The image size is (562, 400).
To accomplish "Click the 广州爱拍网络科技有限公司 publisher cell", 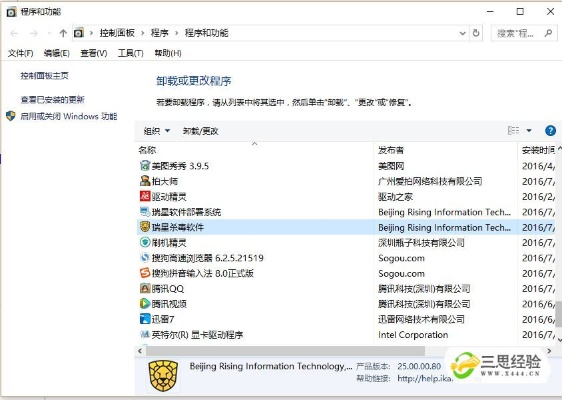I will pos(430,181).
